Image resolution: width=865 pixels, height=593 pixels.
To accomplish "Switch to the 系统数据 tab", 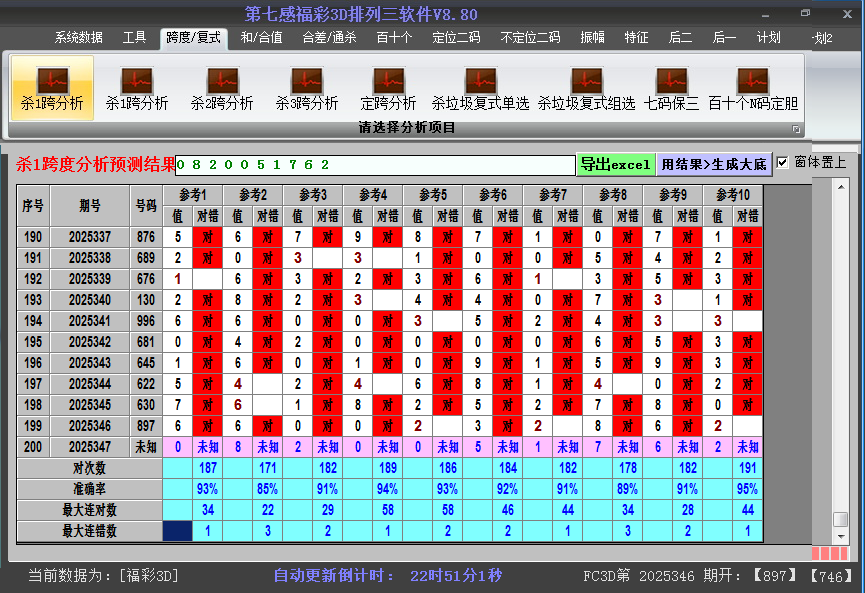I will click(79, 38).
